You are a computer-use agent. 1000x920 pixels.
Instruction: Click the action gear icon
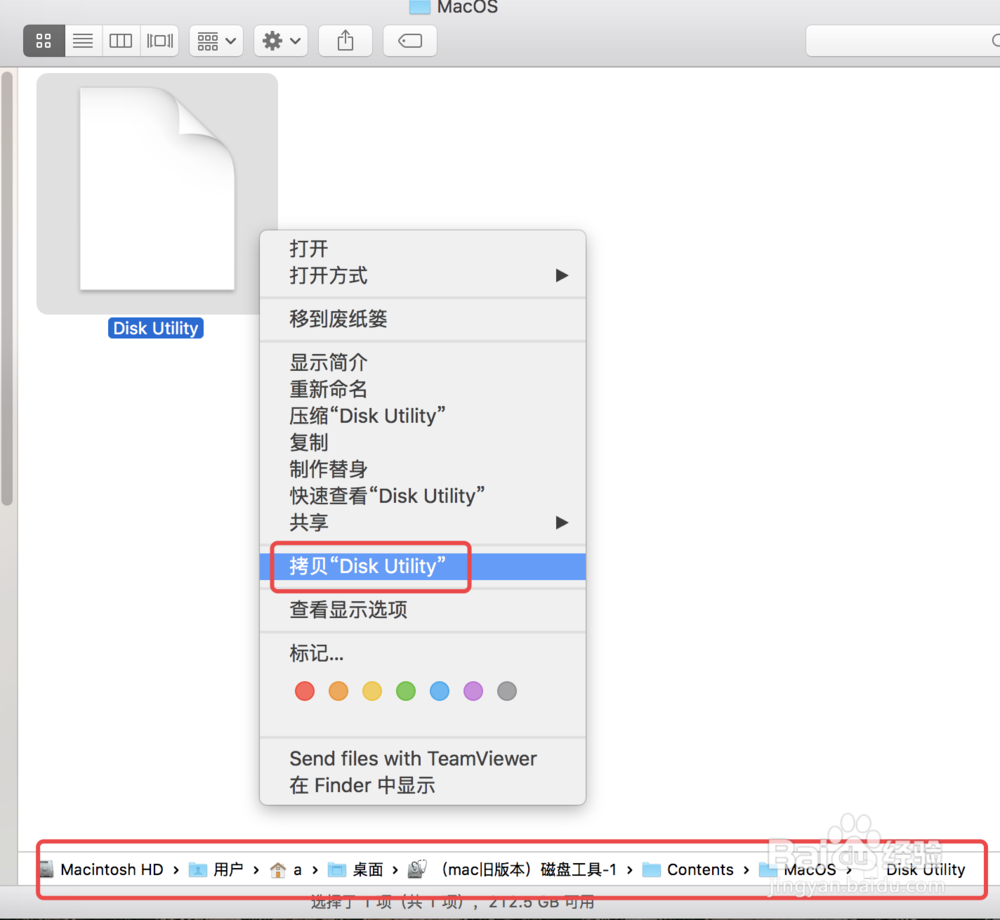coord(272,40)
